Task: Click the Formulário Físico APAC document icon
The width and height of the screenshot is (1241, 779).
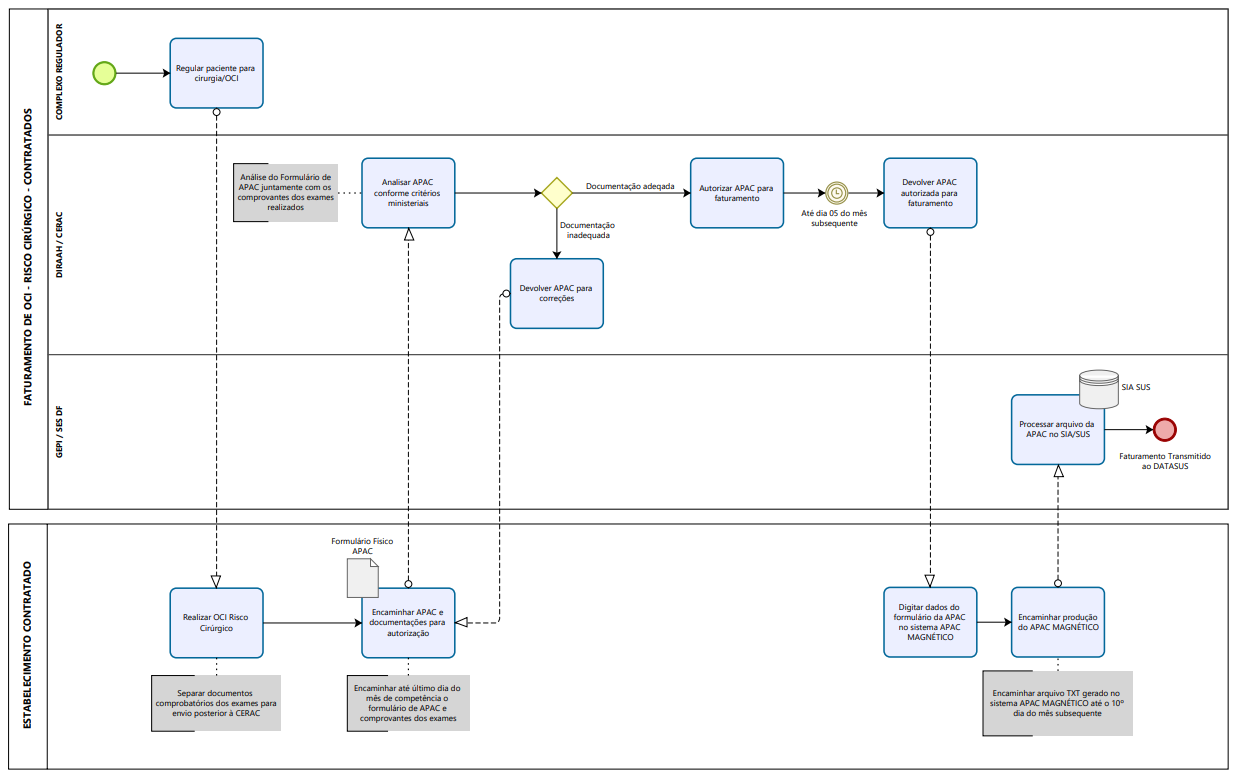Action: (x=362, y=577)
